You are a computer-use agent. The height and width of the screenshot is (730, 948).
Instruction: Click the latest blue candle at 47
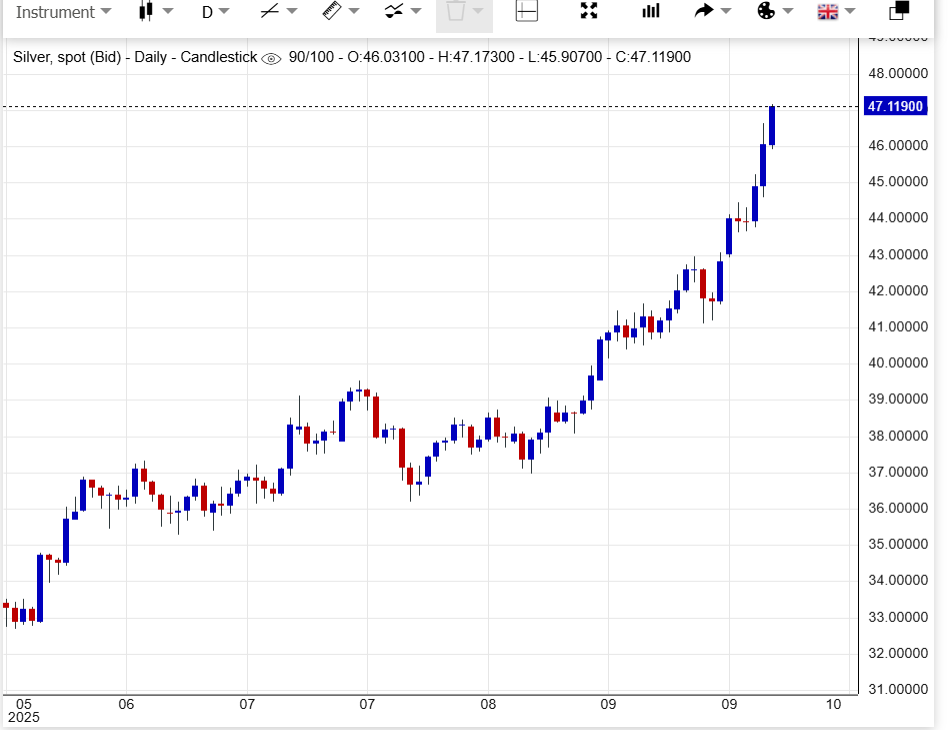[772, 126]
